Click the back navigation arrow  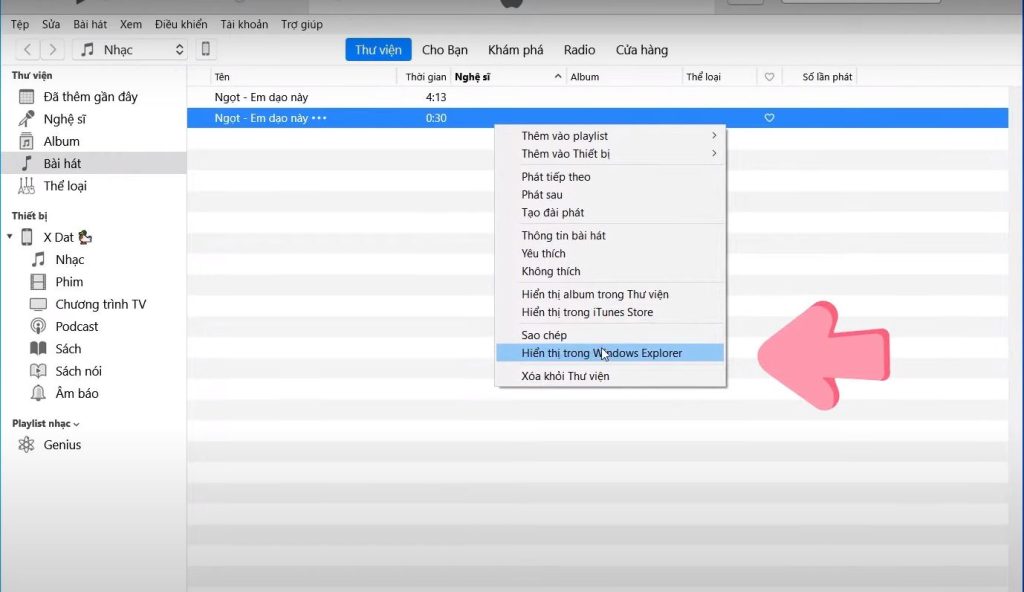coord(27,50)
